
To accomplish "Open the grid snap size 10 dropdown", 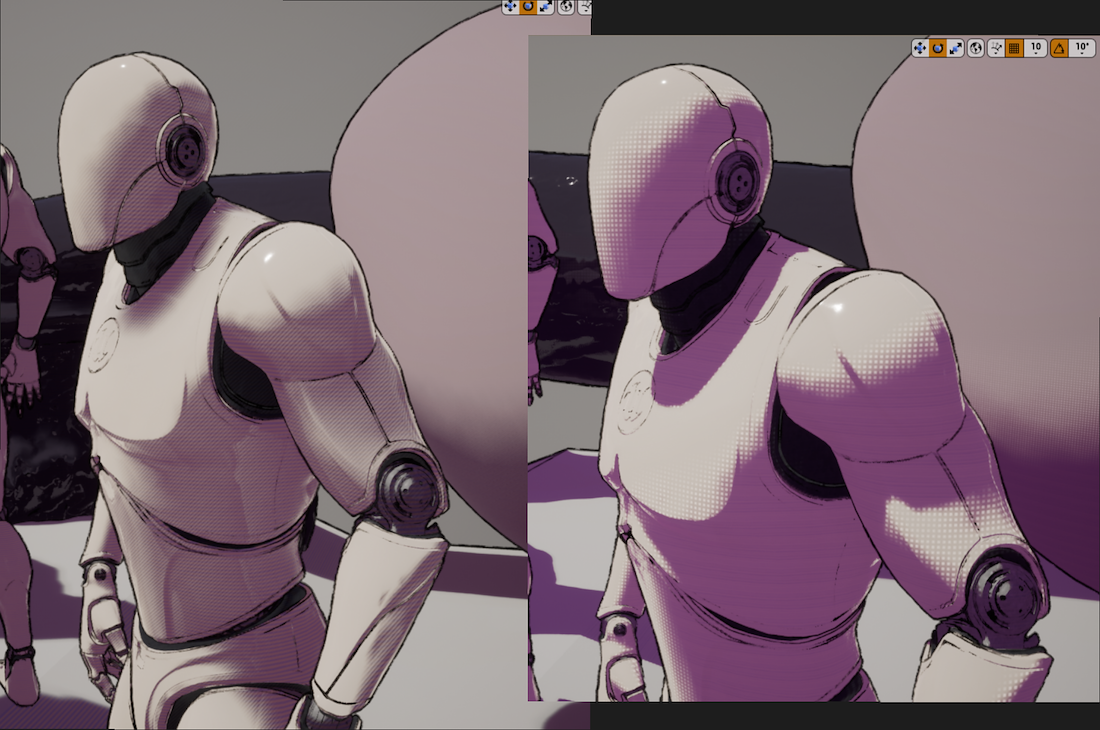I will coord(1036,48).
